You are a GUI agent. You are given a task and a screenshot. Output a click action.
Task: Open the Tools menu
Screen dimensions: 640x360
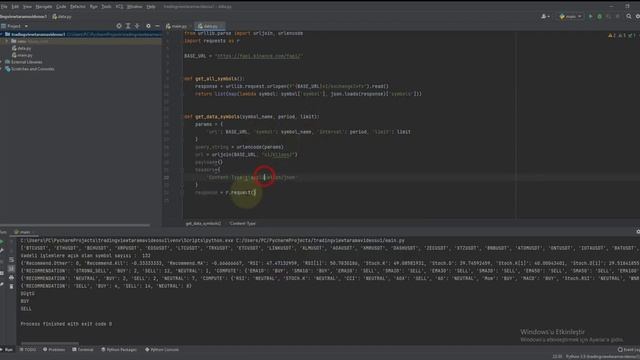[x=106, y=7]
